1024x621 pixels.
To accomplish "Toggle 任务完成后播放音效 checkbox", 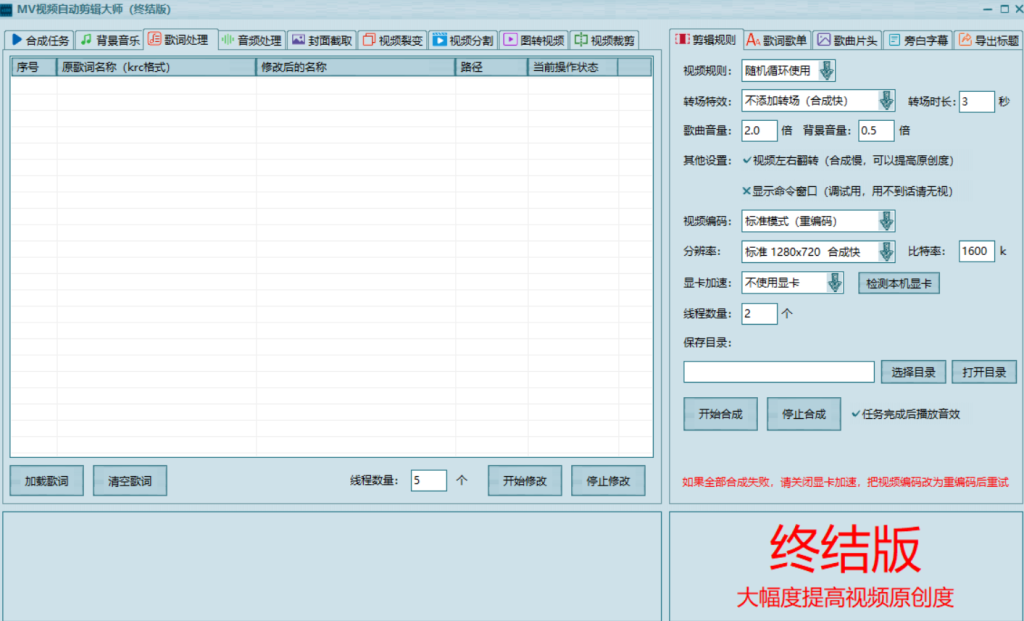I will (855, 413).
